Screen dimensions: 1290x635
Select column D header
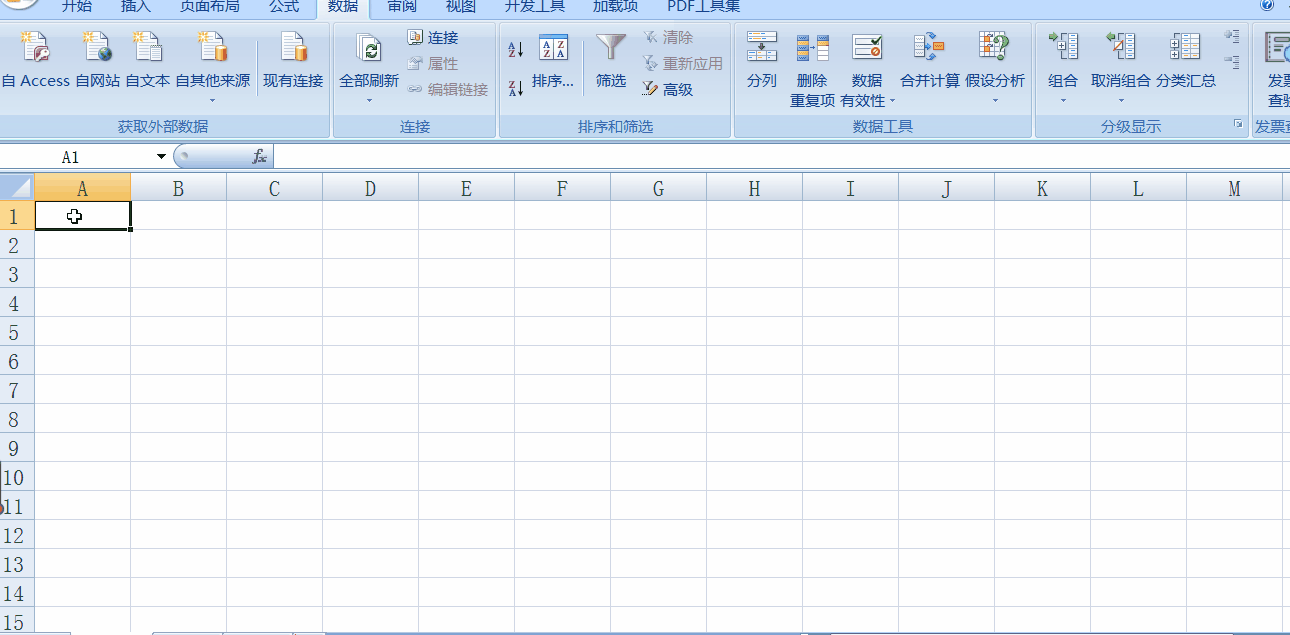click(370, 188)
